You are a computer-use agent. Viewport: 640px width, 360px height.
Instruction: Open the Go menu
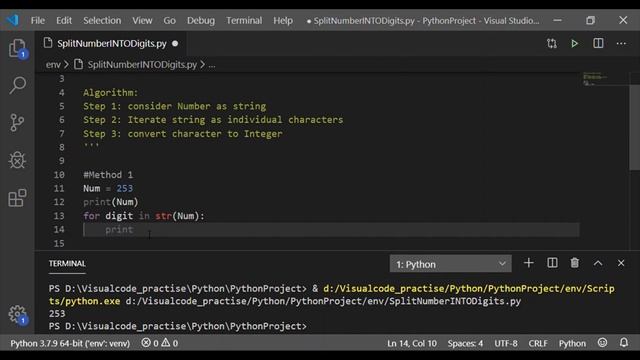point(169,20)
